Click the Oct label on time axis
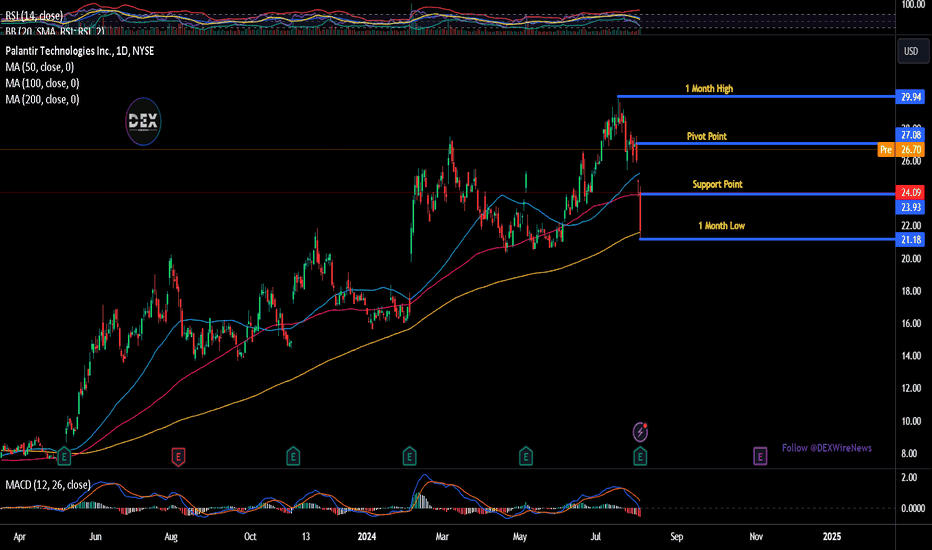This screenshot has height=550, width=932. pyautogui.click(x=250, y=536)
